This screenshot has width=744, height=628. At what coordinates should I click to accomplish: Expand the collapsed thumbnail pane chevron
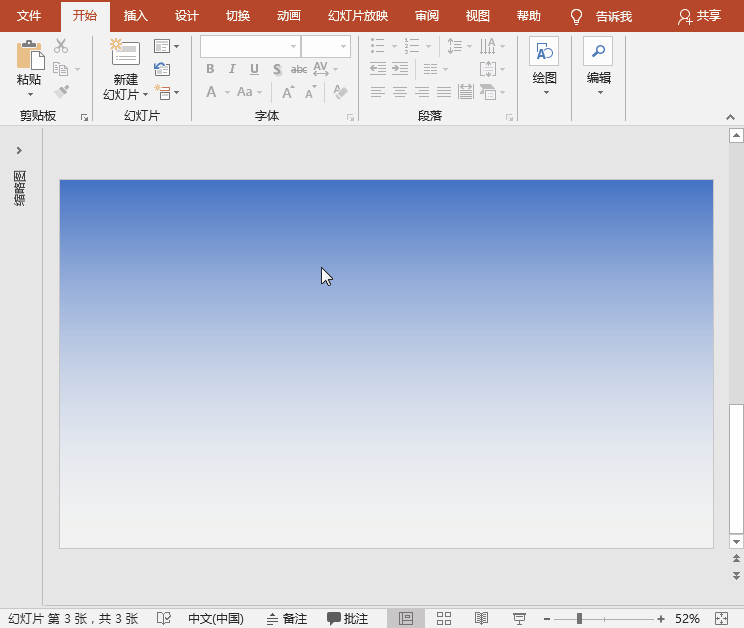19,150
